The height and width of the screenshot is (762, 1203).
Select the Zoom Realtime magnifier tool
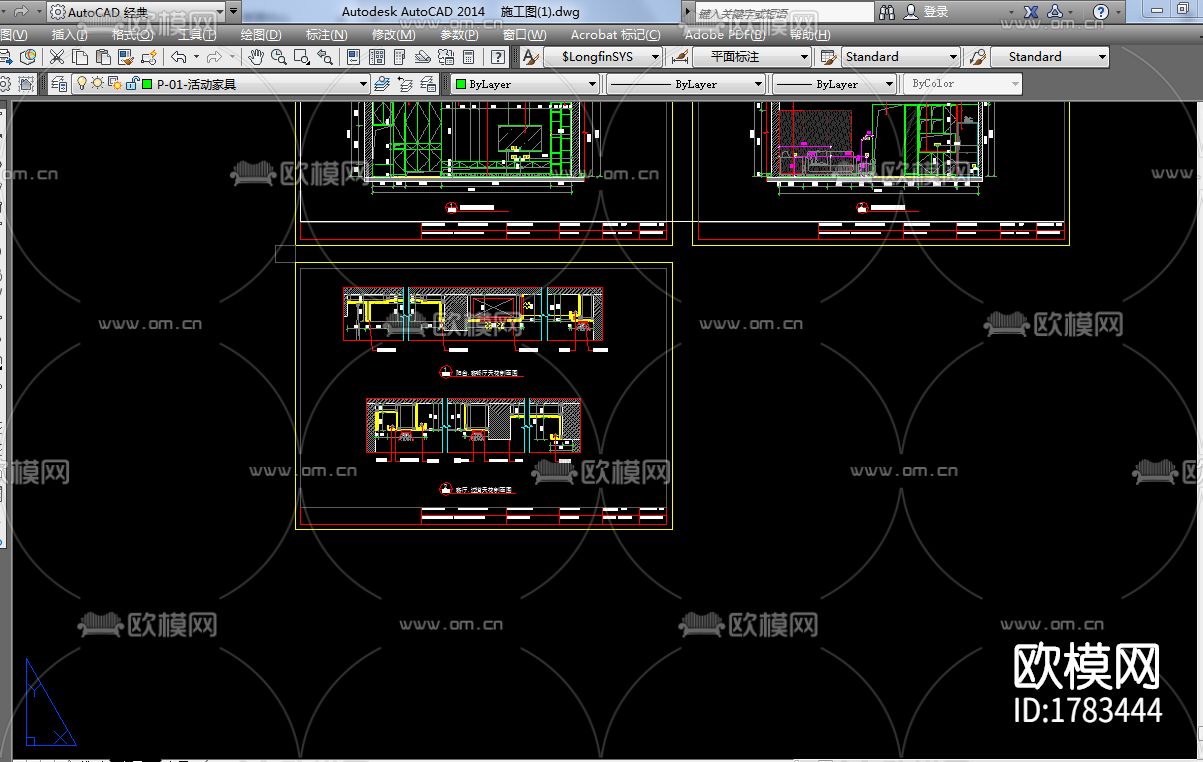pyautogui.click(x=278, y=57)
